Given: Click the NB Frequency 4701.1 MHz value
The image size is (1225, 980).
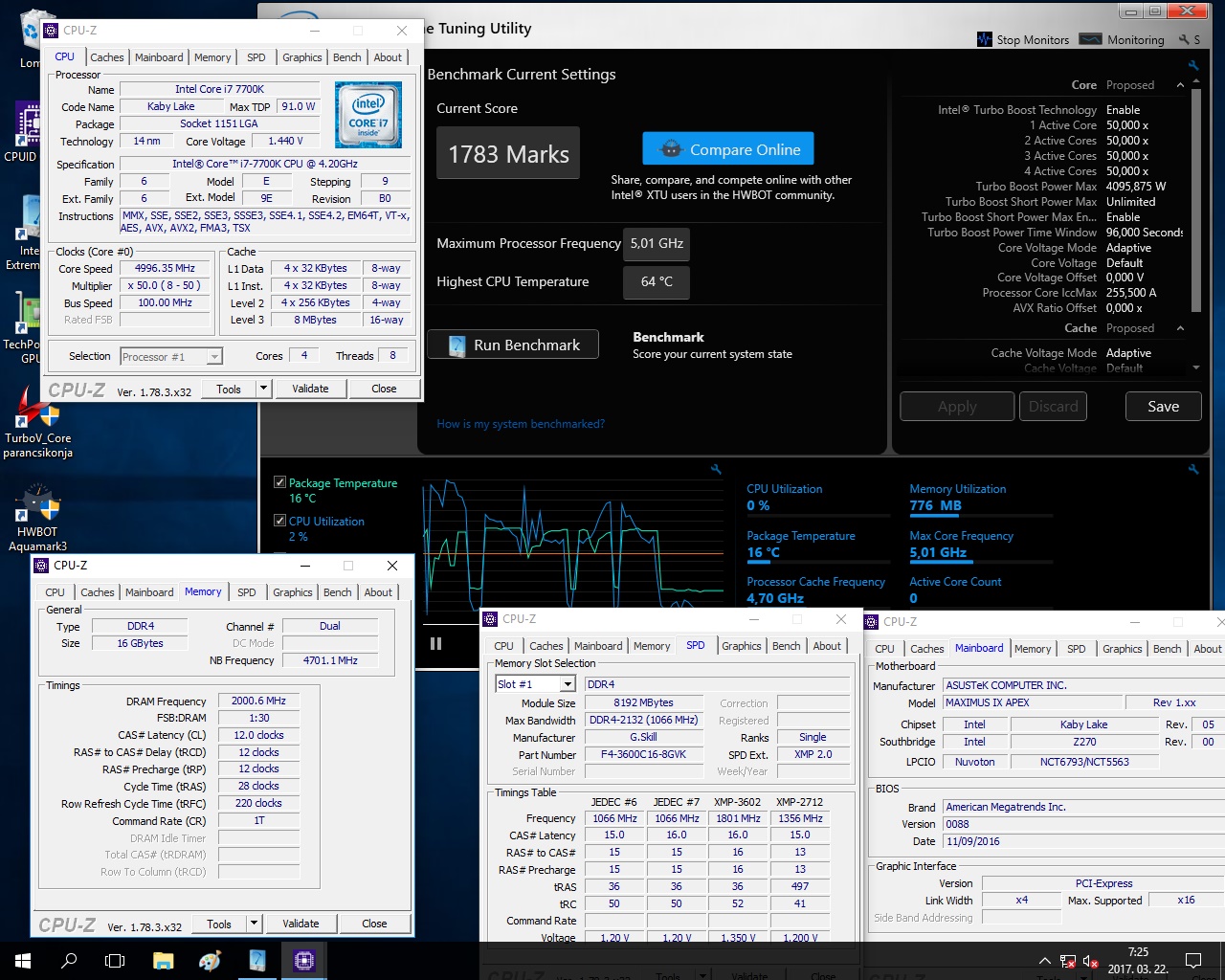Looking at the screenshot, I should point(330,660).
